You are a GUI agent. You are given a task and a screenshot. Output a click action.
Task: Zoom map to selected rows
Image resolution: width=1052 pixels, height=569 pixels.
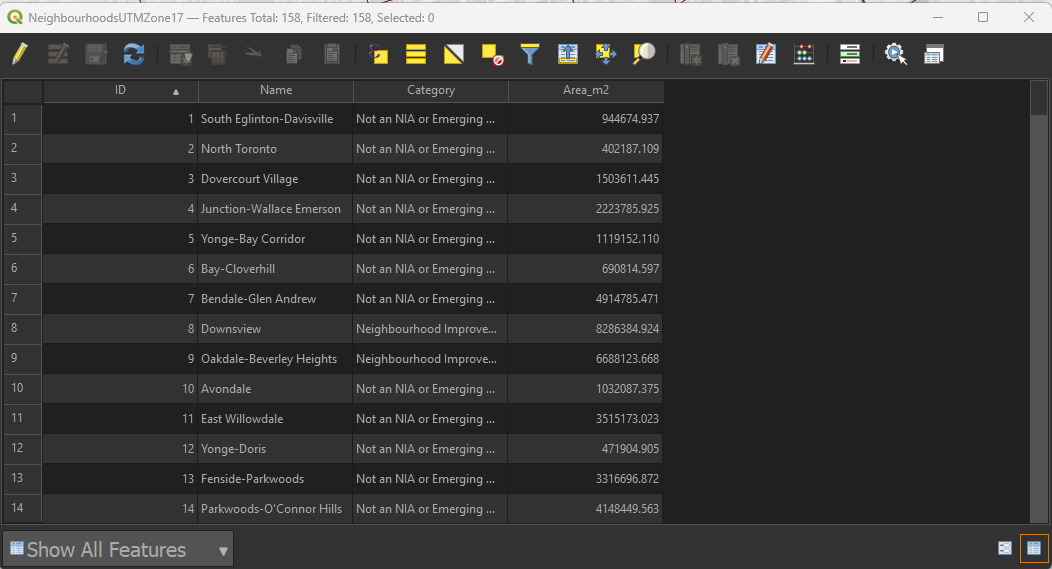coord(644,54)
